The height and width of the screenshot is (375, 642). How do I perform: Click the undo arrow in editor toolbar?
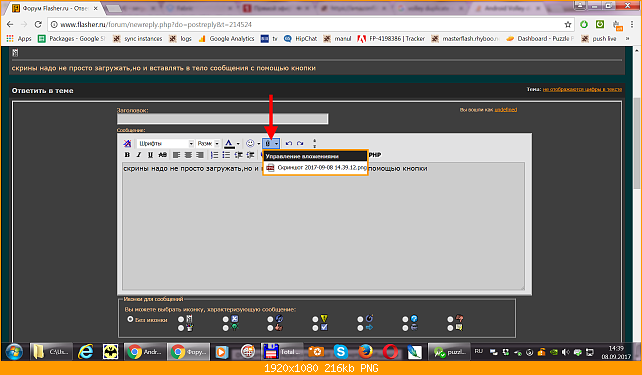(289, 143)
